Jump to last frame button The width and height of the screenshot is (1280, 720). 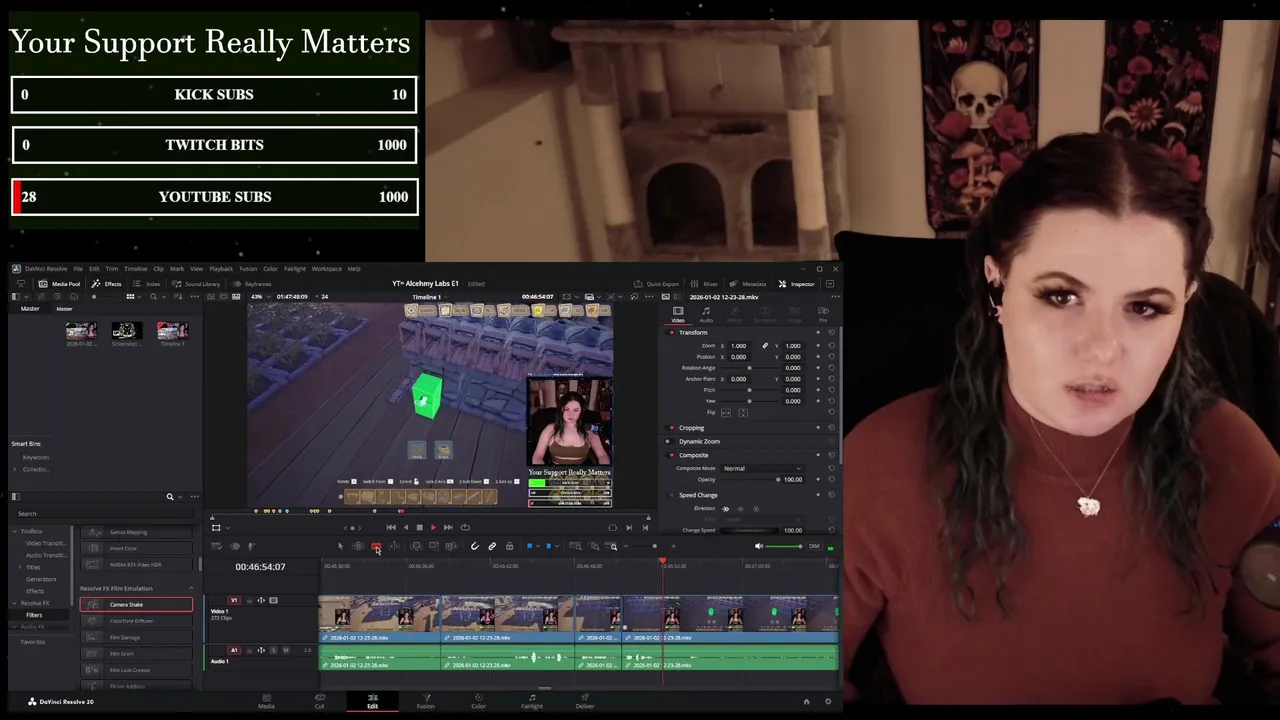448,527
